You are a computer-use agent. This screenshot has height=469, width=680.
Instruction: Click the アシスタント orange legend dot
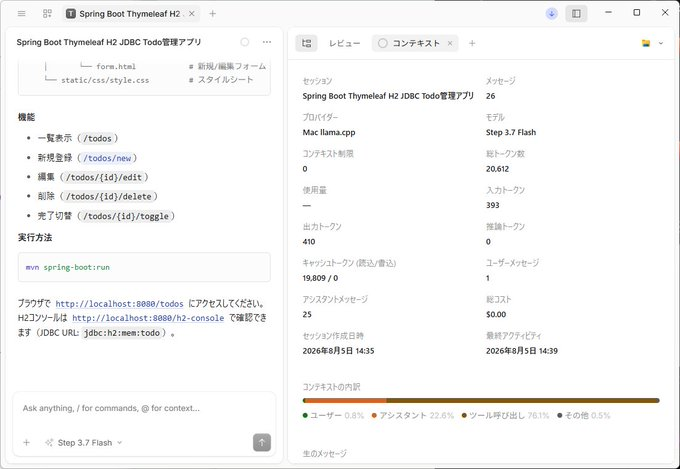click(374, 416)
